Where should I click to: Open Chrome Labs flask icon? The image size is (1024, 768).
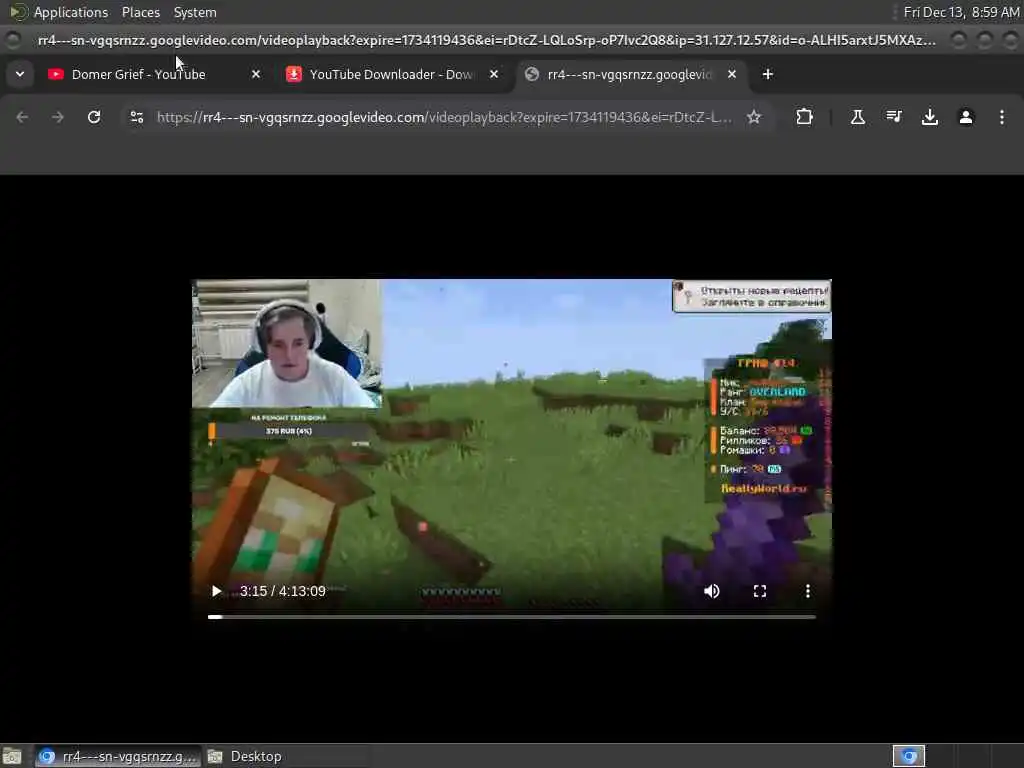(x=858, y=118)
